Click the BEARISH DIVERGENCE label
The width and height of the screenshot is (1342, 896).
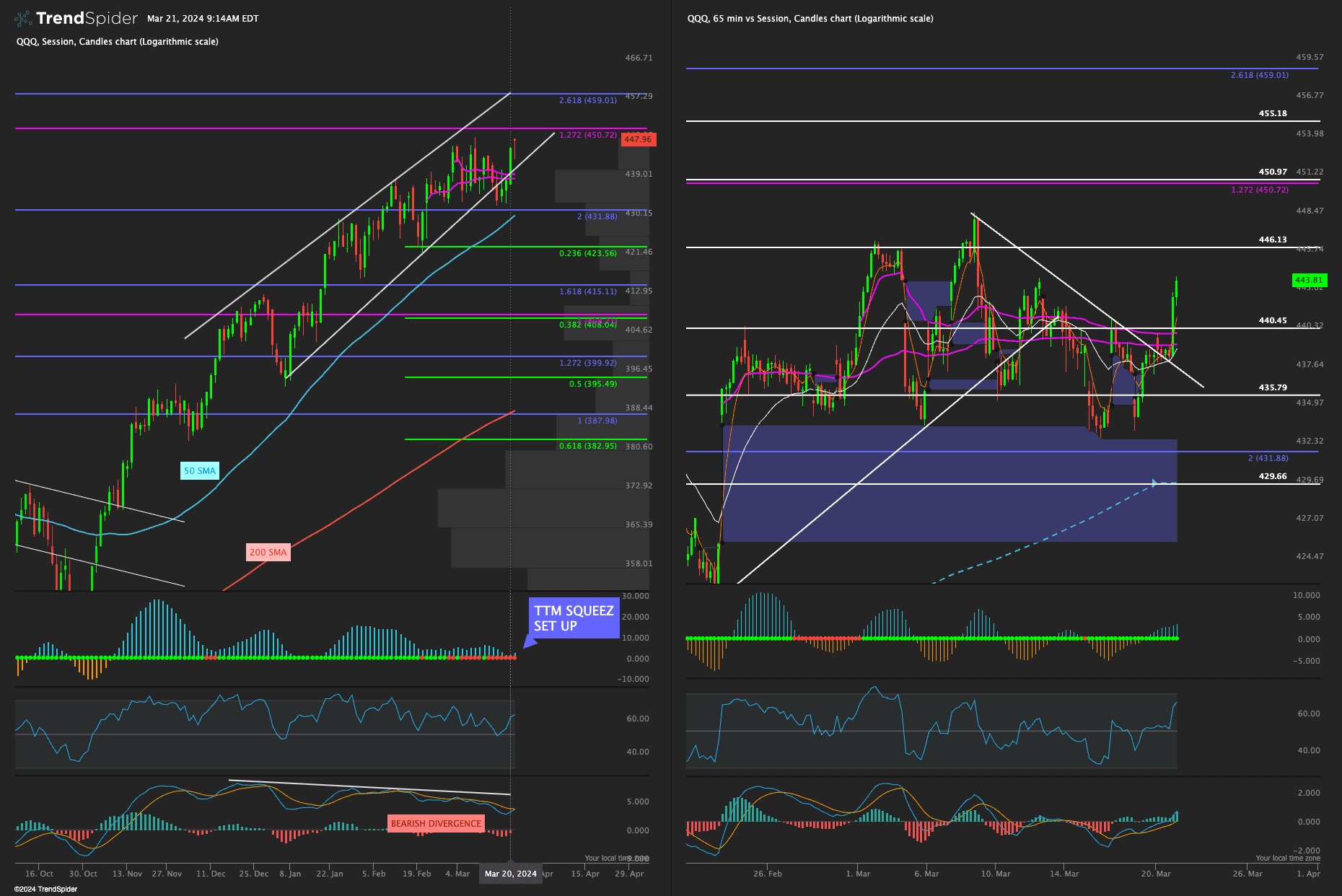coord(436,824)
